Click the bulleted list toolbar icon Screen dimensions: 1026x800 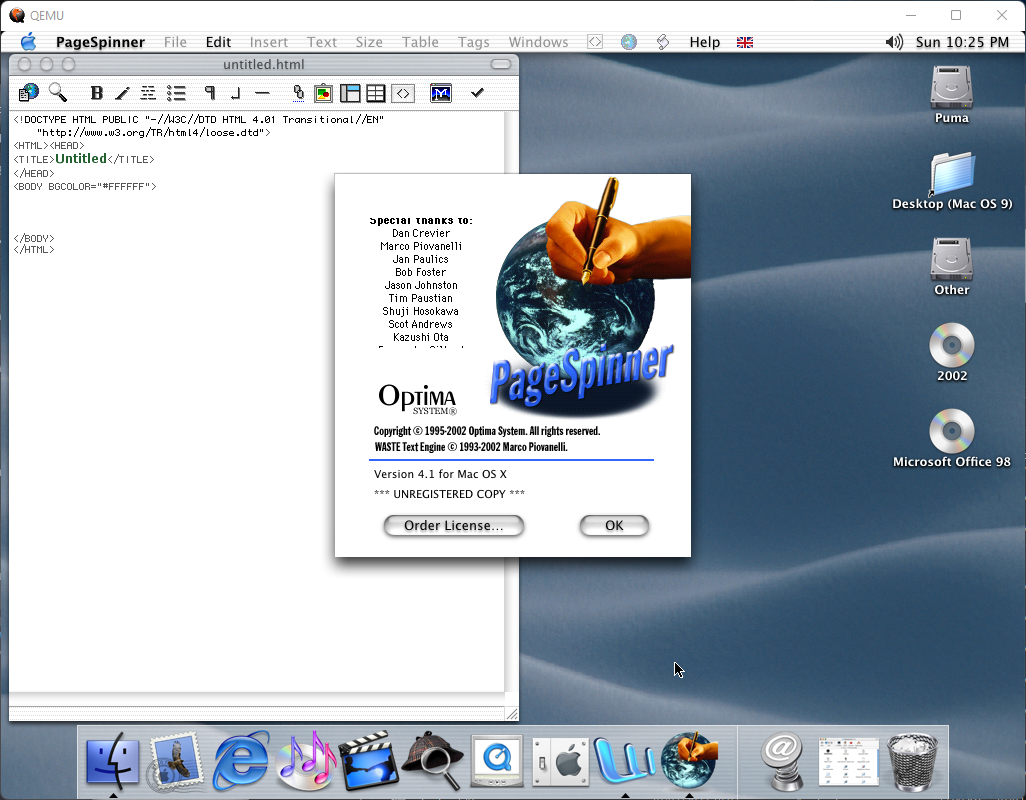(x=176, y=93)
